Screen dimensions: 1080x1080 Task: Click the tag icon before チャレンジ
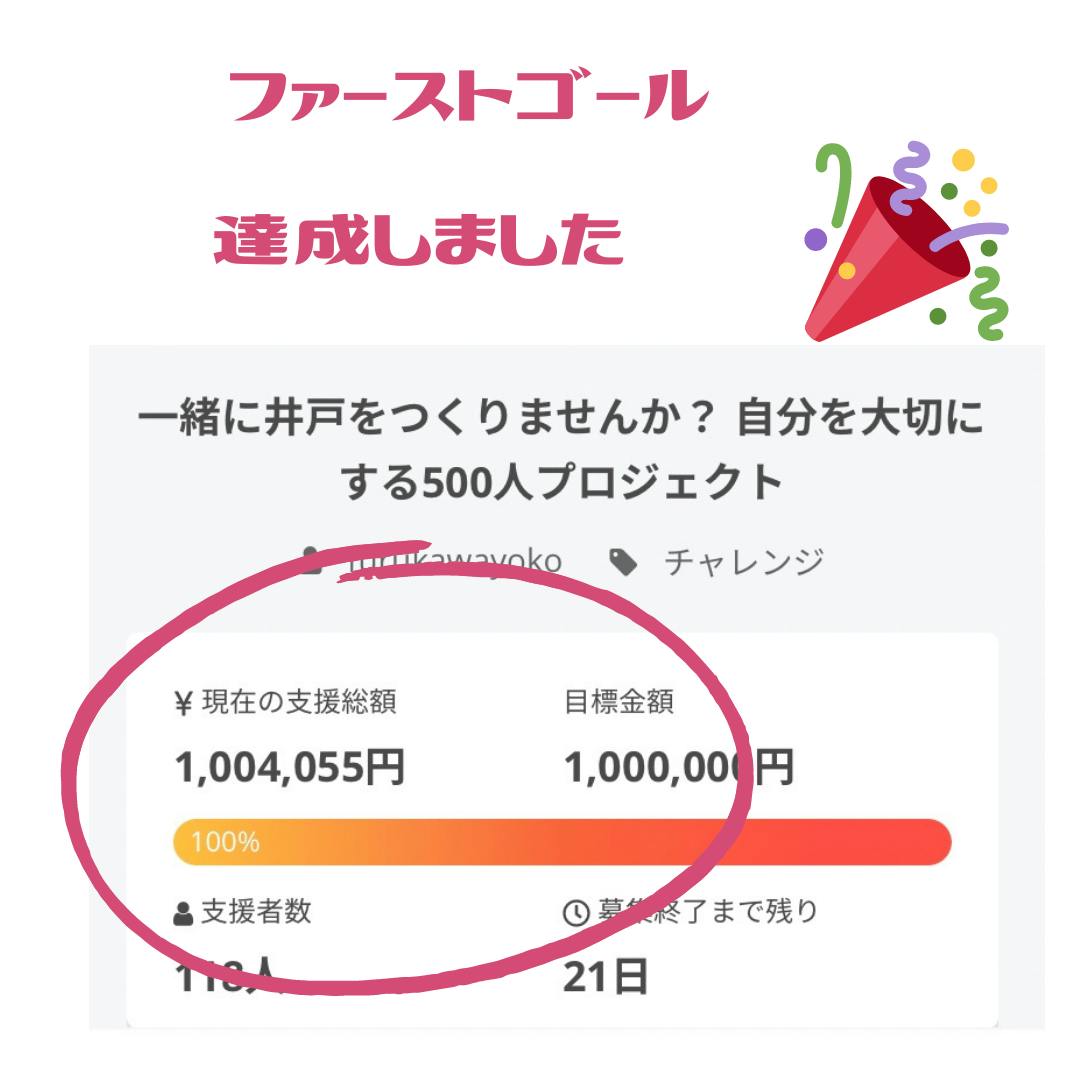pos(624,563)
